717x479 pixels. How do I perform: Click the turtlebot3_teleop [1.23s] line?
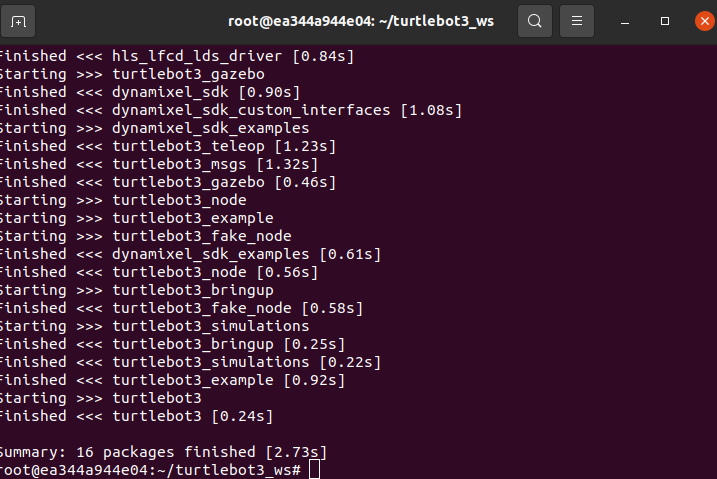[168, 146]
